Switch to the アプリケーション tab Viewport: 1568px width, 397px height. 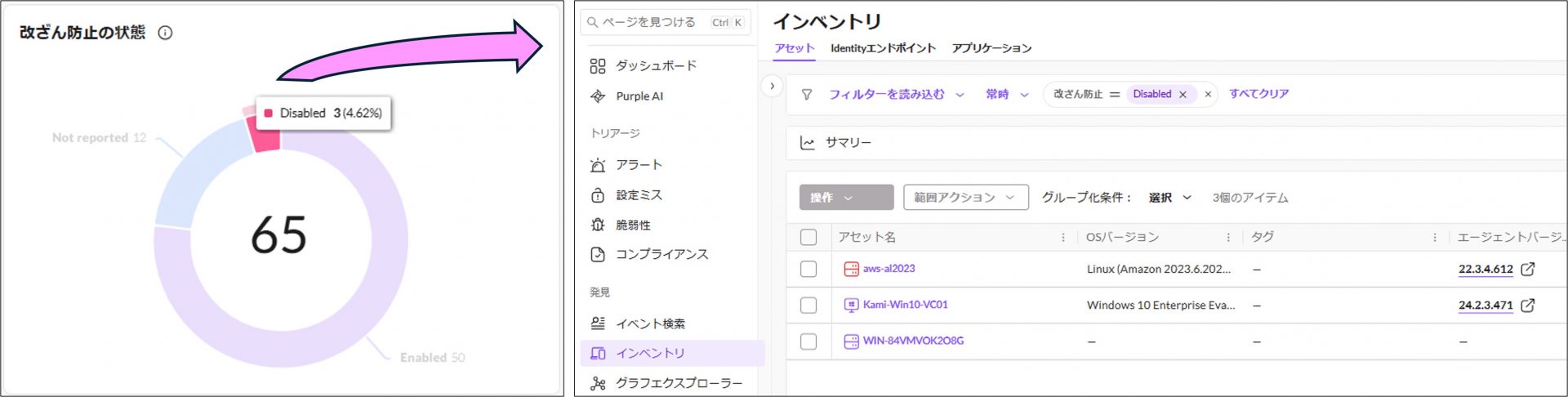click(991, 49)
